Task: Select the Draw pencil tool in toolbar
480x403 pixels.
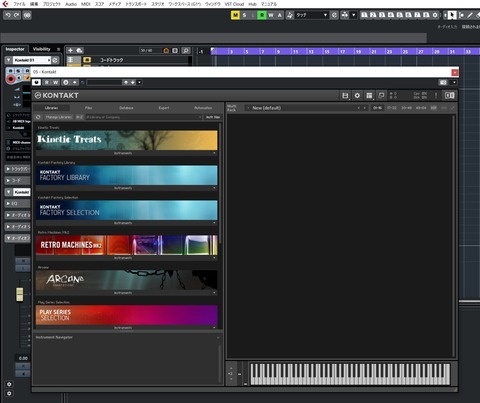Action: (x=470, y=15)
